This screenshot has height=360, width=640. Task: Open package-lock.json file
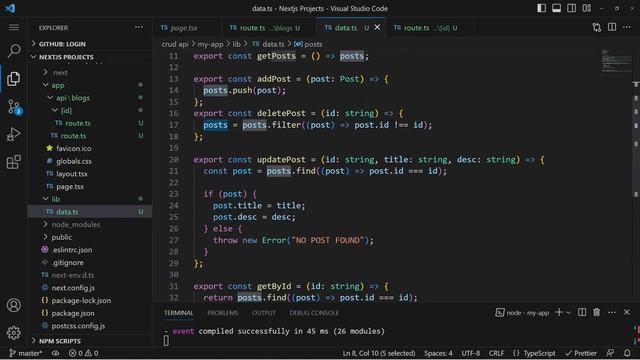tap(90, 300)
